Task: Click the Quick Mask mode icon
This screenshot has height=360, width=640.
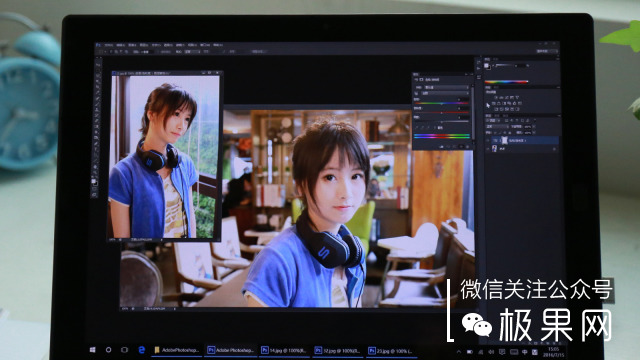Action: point(95,189)
